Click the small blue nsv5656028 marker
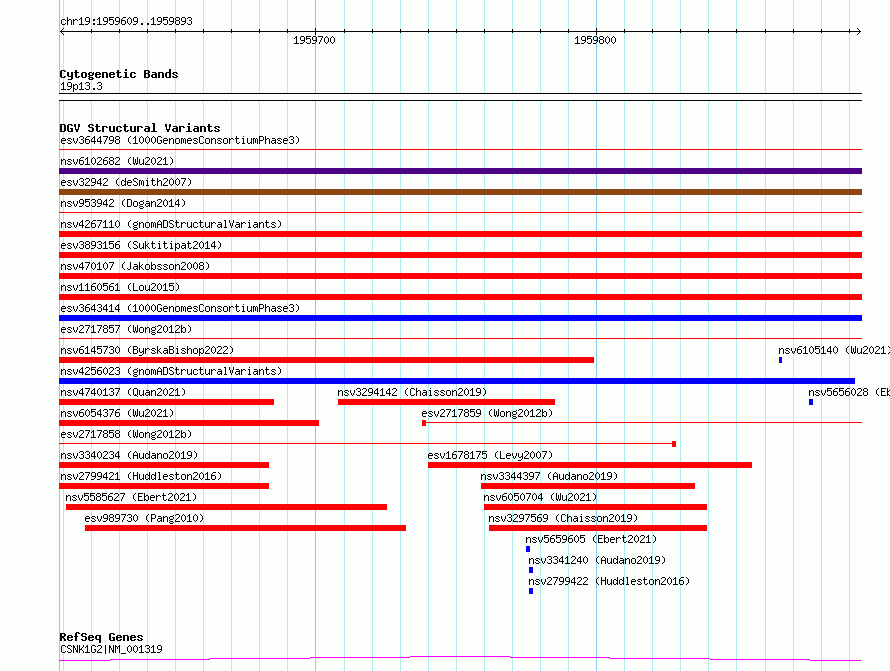The image size is (890, 671). [811, 402]
